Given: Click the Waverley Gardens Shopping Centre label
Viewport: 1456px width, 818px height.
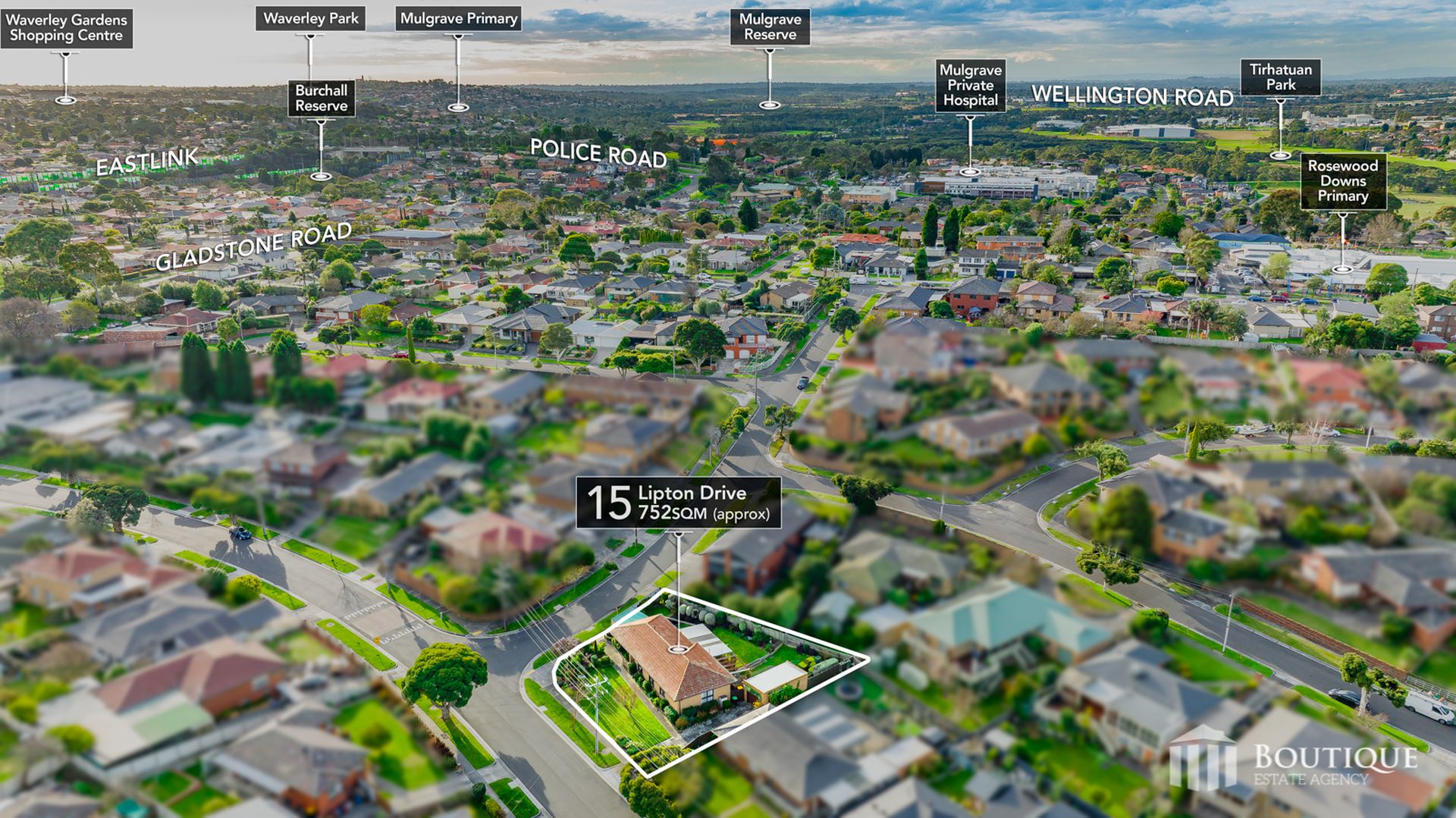Looking at the screenshot, I should point(66,28).
